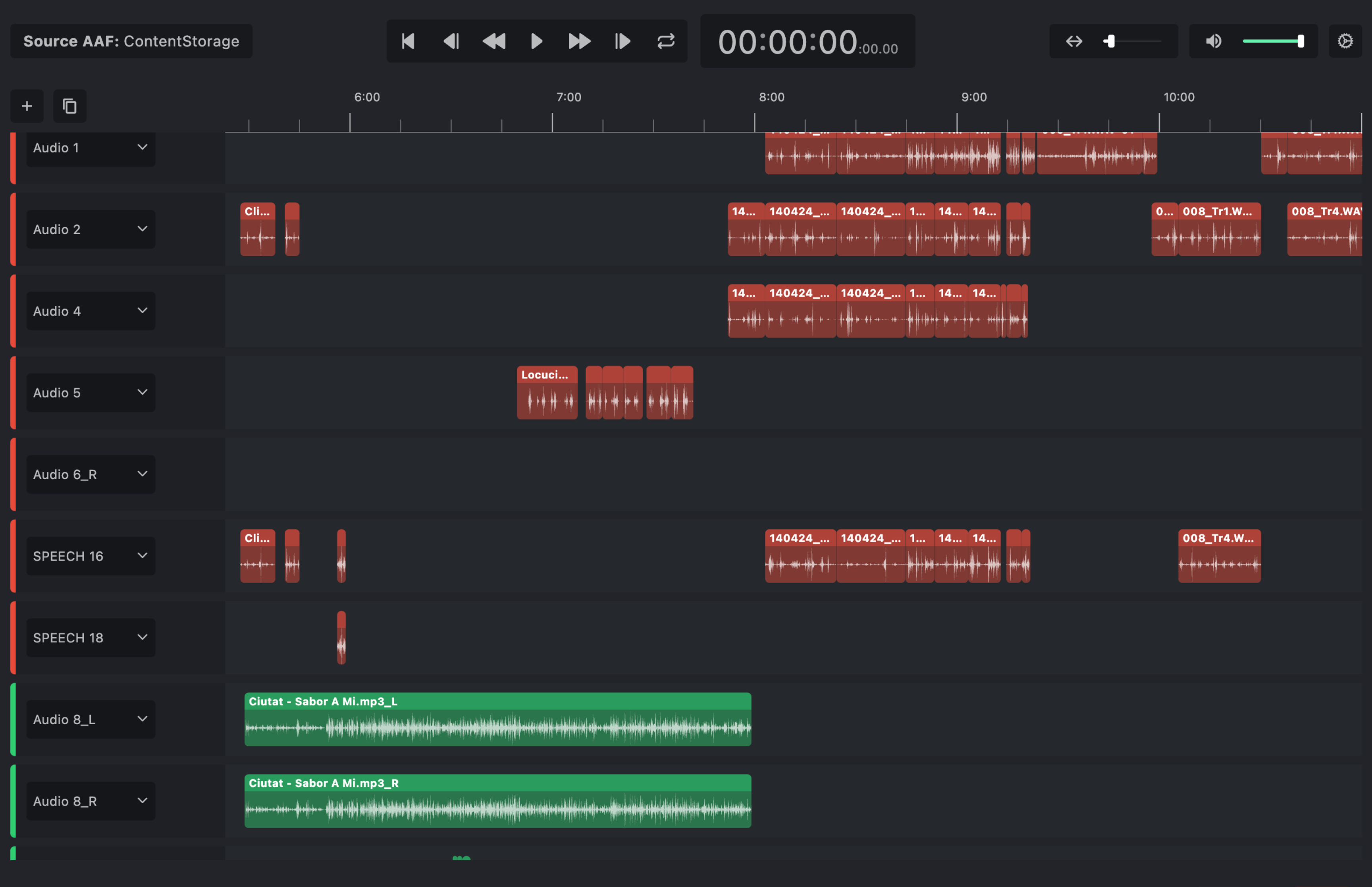Step back one frame
Image resolution: width=1372 pixels, height=887 pixels.
coord(451,41)
